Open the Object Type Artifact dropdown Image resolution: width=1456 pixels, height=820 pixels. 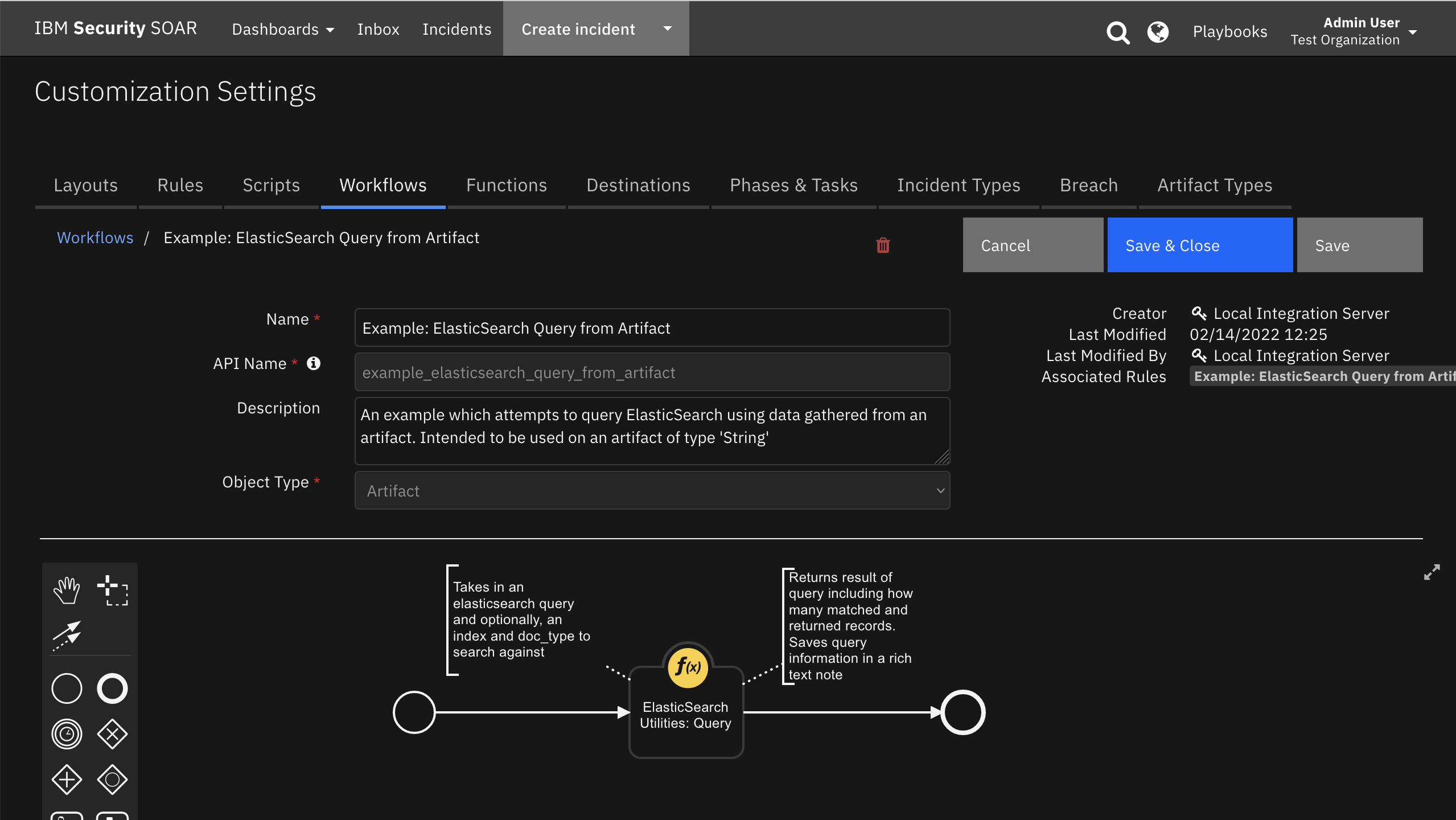click(x=652, y=490)
